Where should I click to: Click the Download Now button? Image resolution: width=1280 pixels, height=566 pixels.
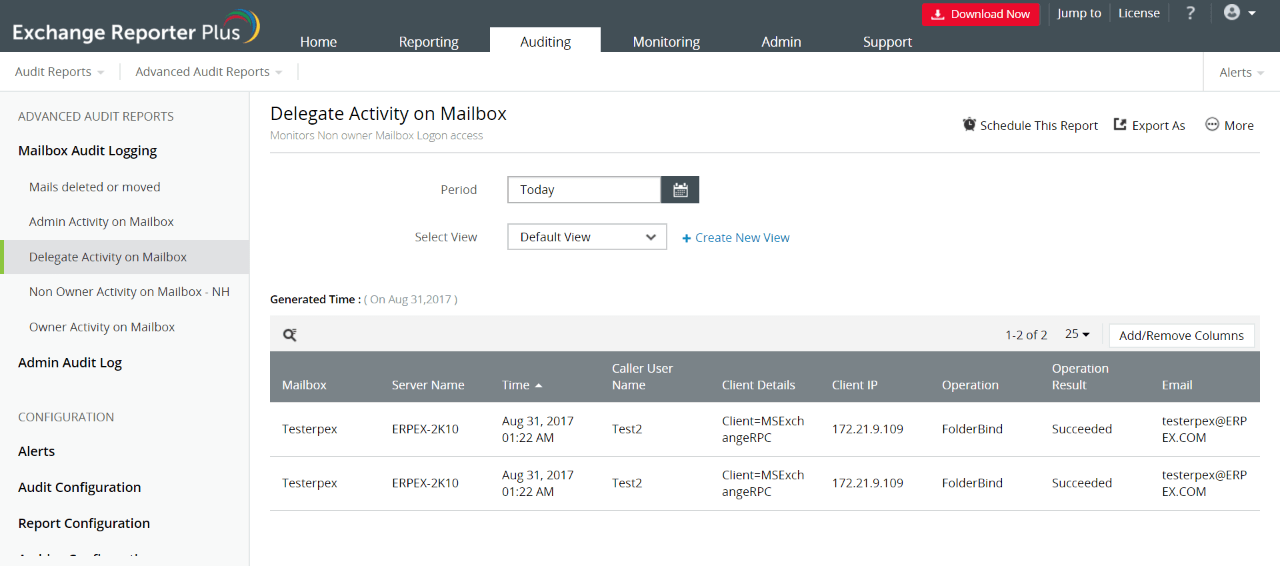[980, 14]
